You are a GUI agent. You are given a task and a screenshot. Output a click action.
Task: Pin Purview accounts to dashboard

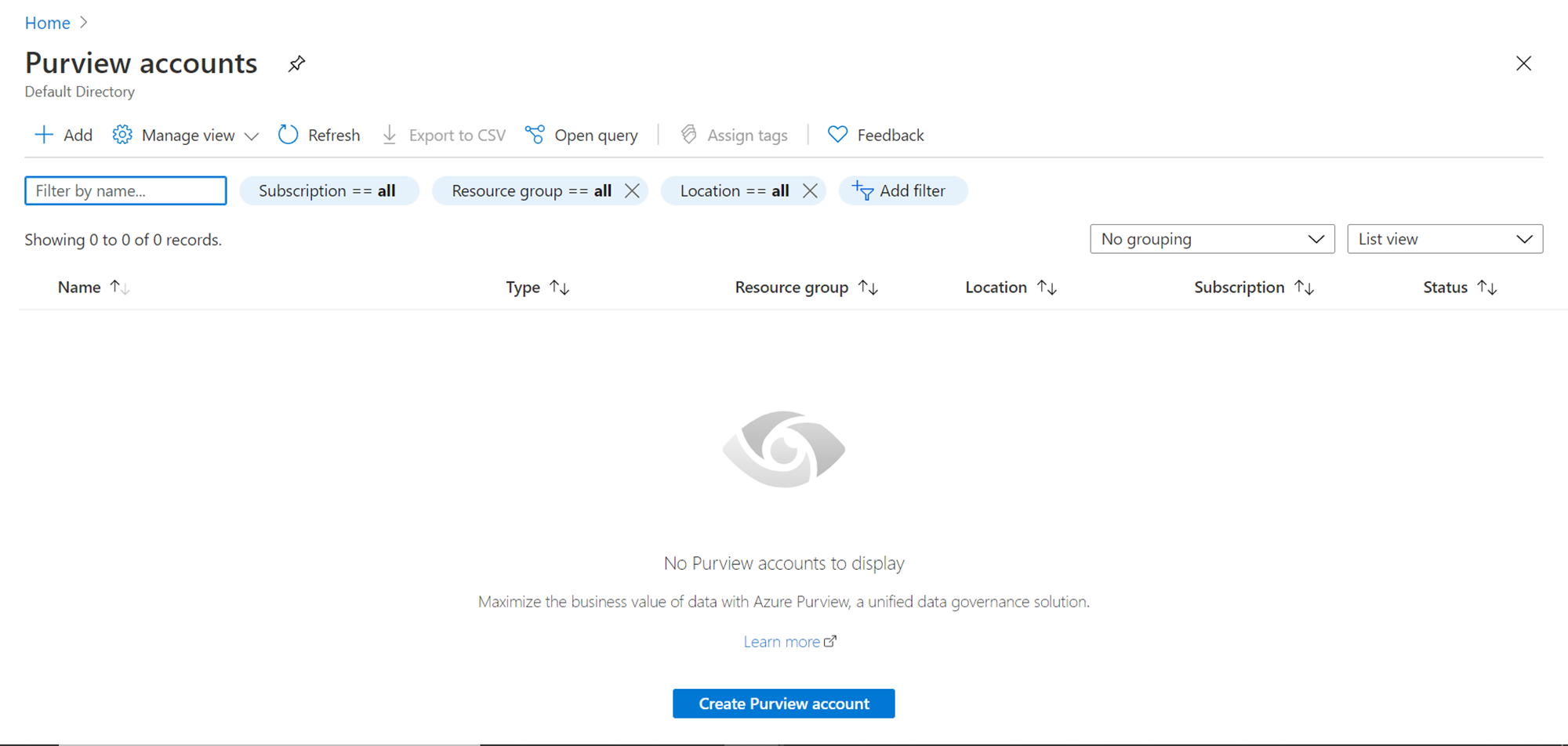[296, 63]
